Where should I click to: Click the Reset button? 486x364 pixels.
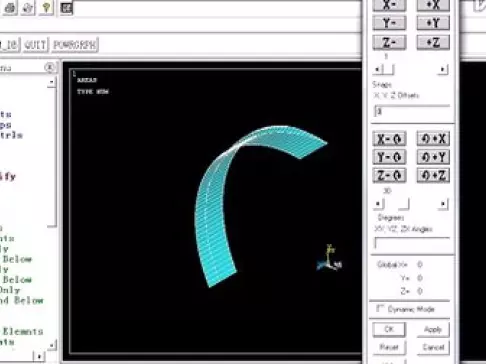point(389,347)
